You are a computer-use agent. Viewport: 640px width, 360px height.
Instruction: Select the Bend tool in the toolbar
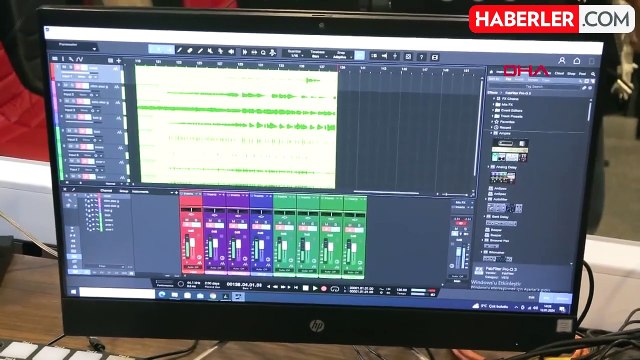(x=220, y=51)
